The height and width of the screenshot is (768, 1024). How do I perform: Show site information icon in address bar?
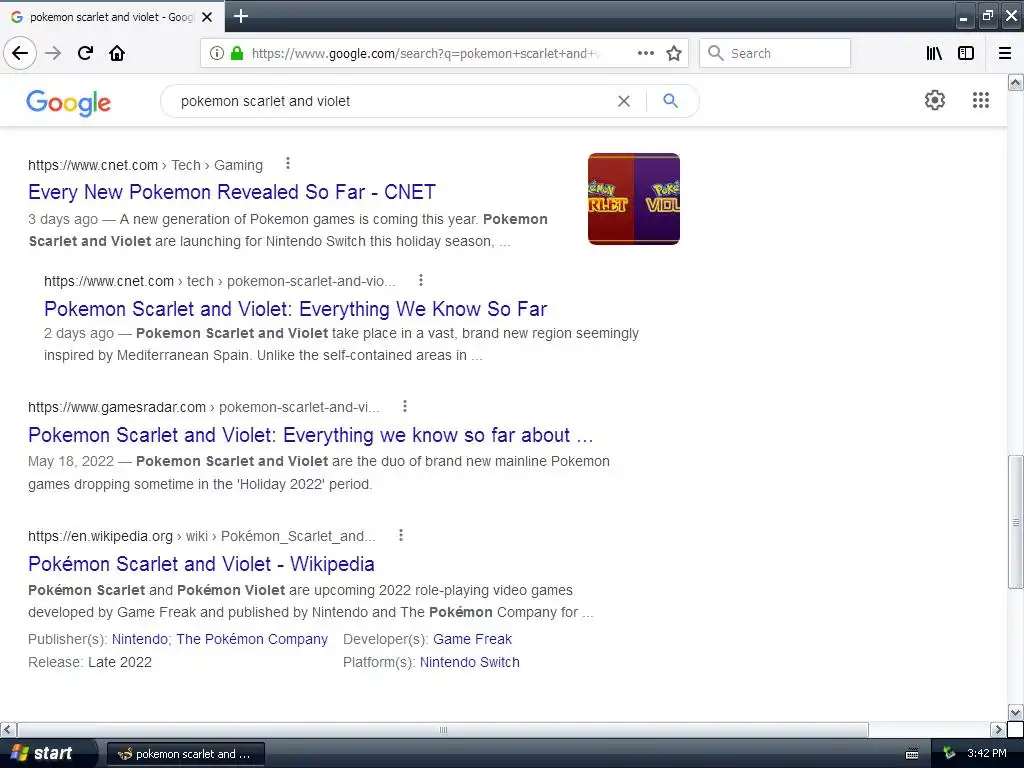click(217, 53)
